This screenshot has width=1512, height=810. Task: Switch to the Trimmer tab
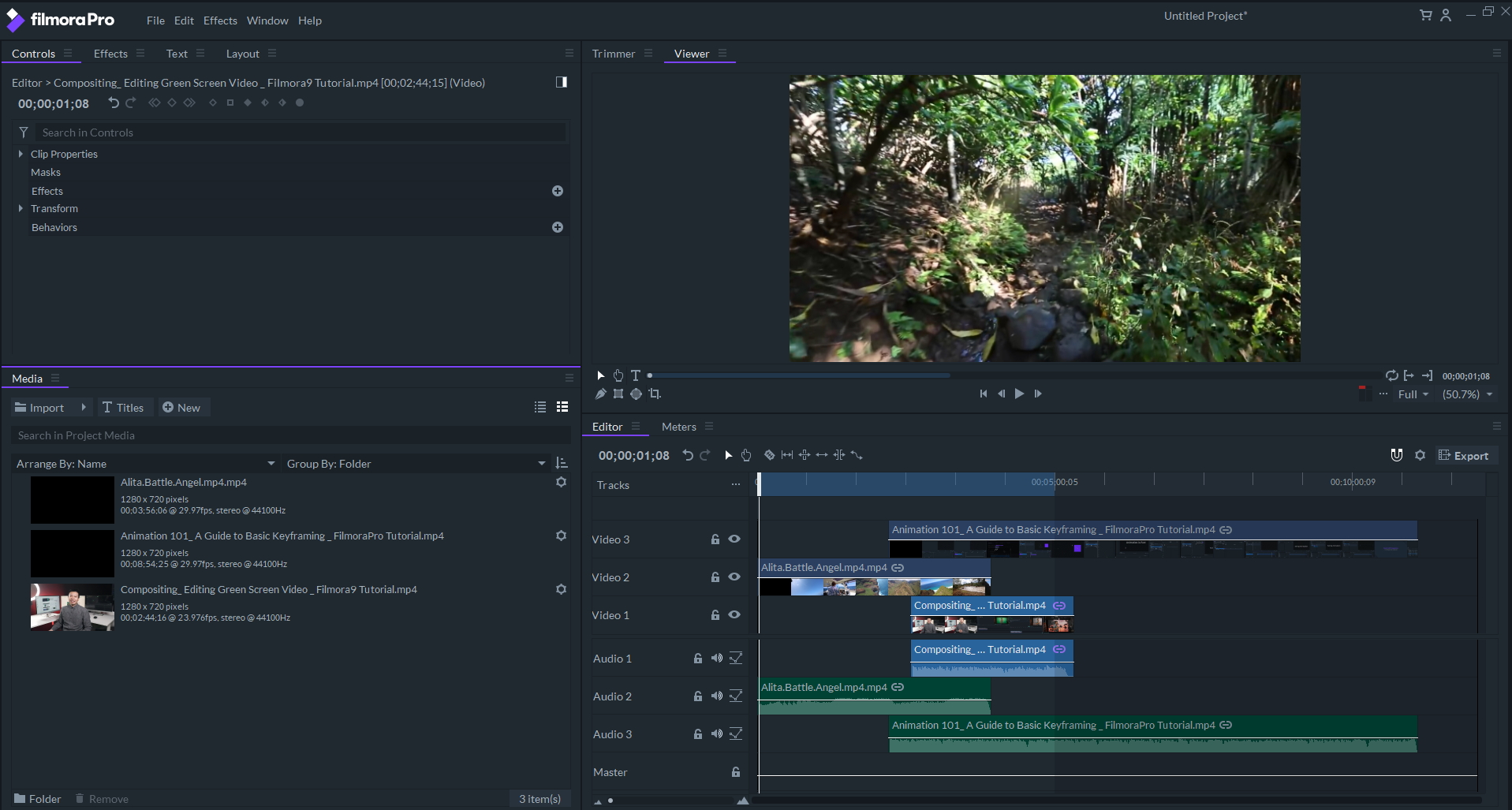[613, 54]
